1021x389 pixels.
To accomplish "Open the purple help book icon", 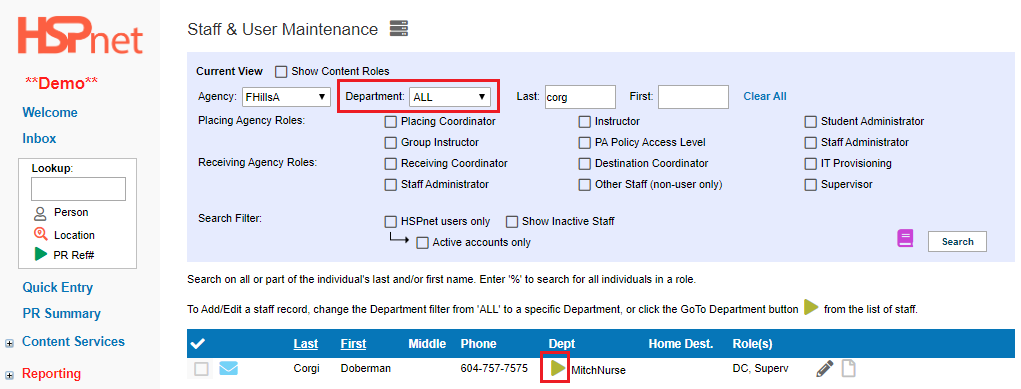I will (905, 238).
